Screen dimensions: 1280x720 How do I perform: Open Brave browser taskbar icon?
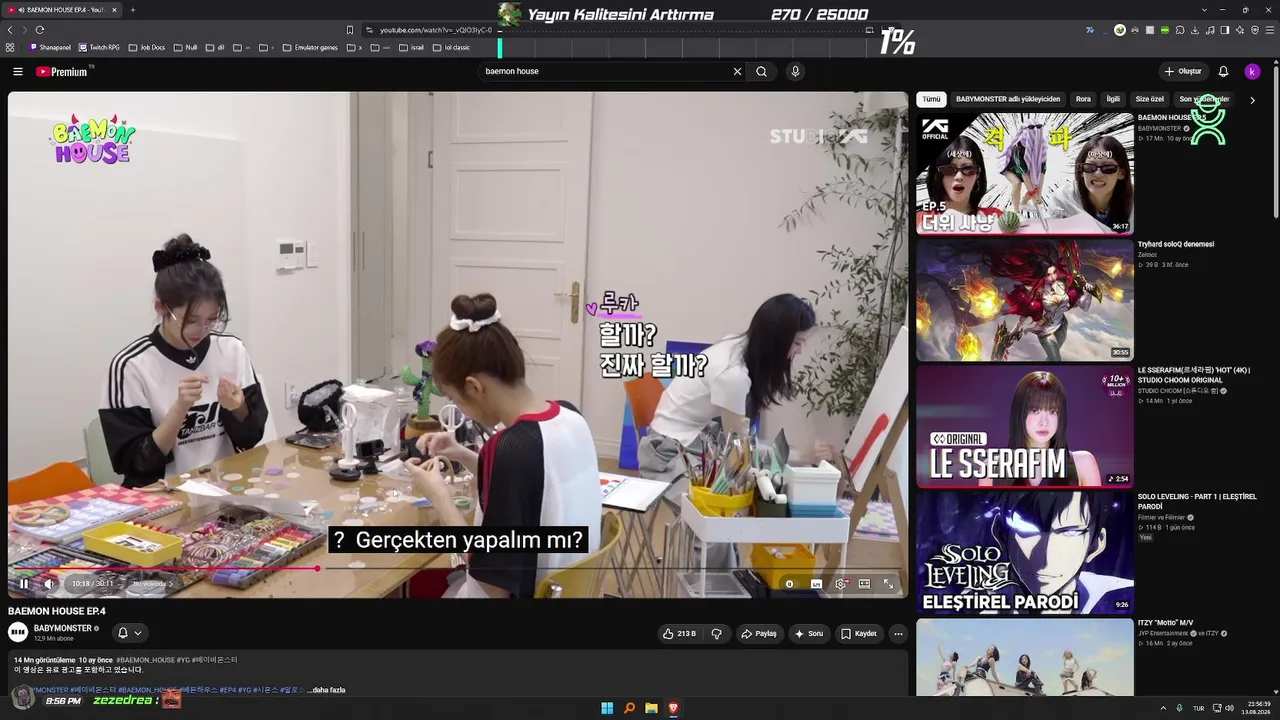coord(673,708)
